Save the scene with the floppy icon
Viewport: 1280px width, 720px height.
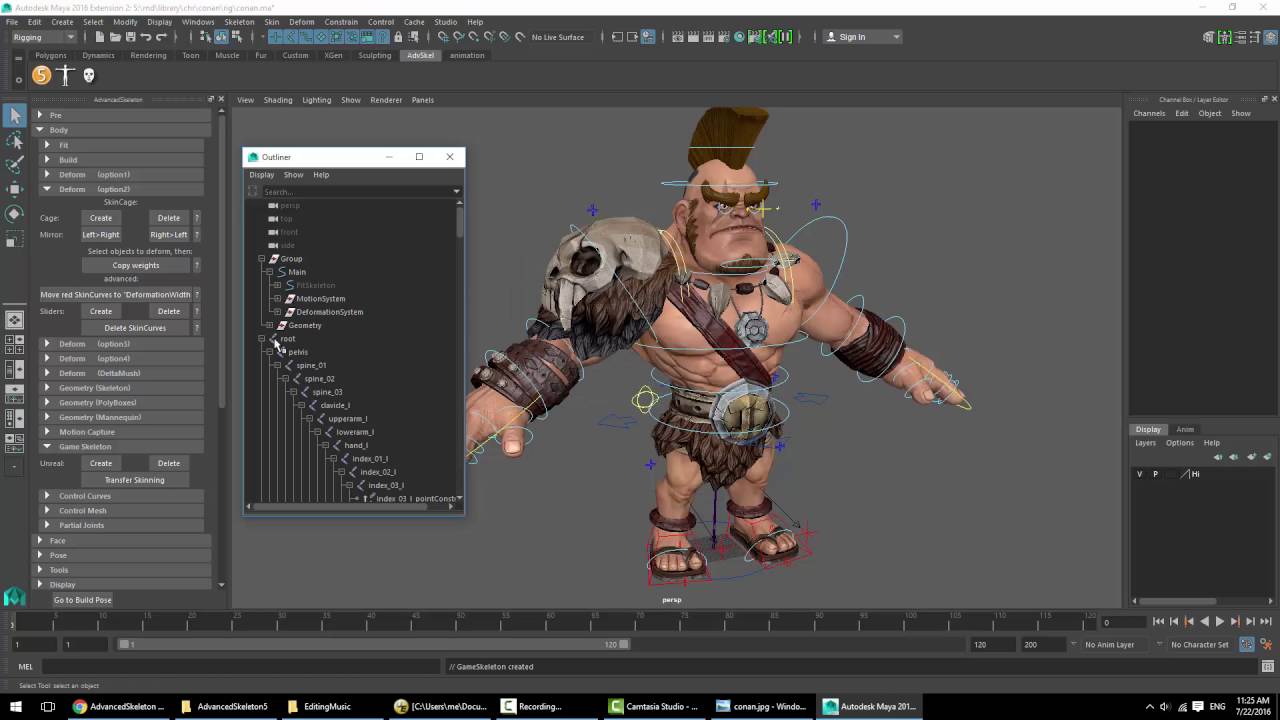[130, 37]
